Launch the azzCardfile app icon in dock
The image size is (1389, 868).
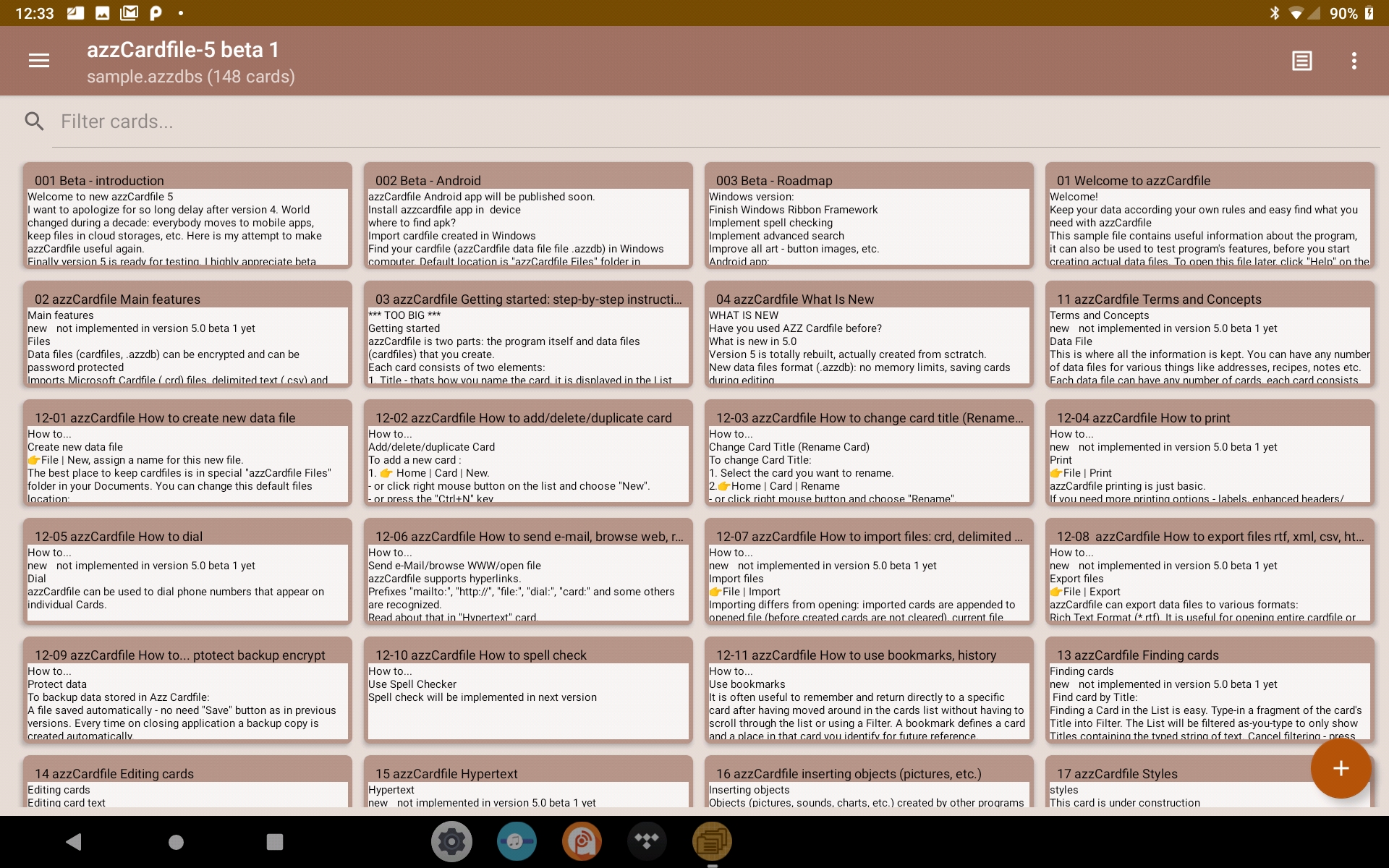coord(712,841)
